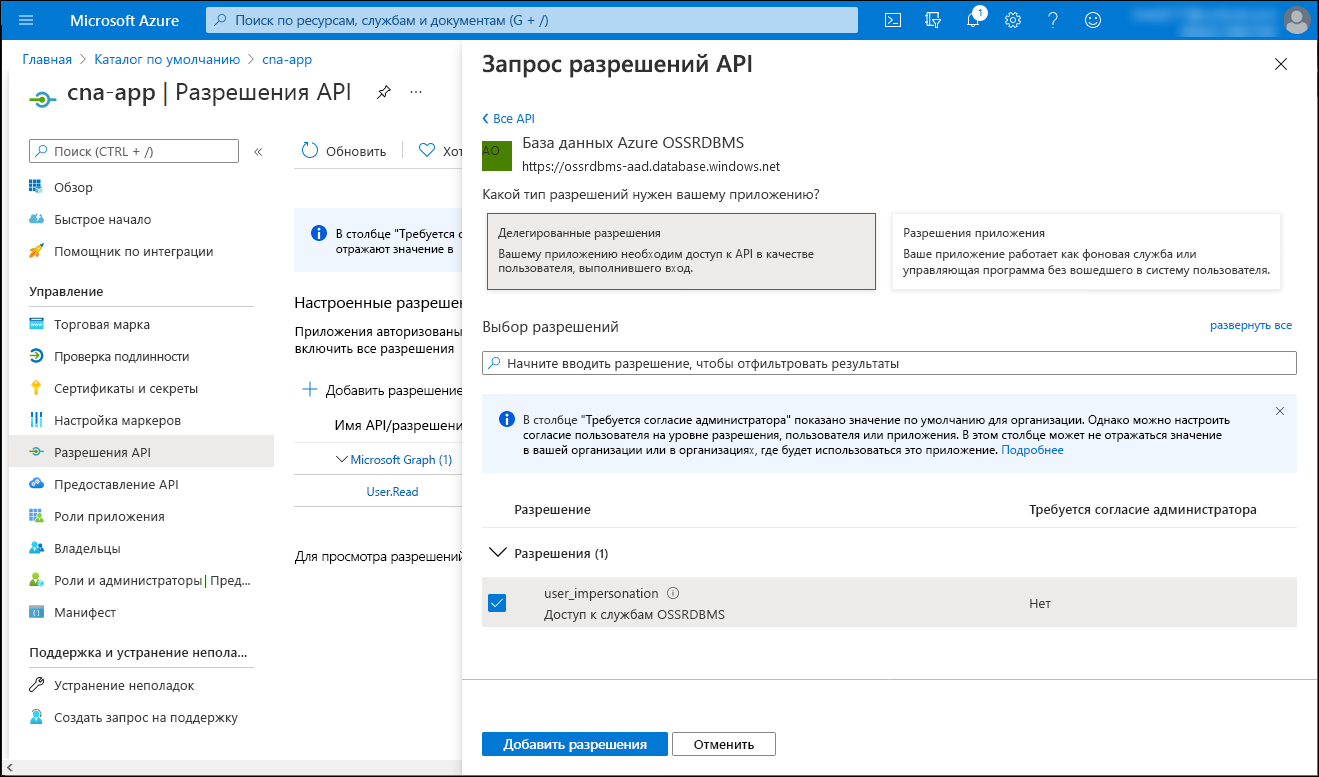
Task: Open the User.Read permission link
Action: pyautogui.click(x=392, y=491)
